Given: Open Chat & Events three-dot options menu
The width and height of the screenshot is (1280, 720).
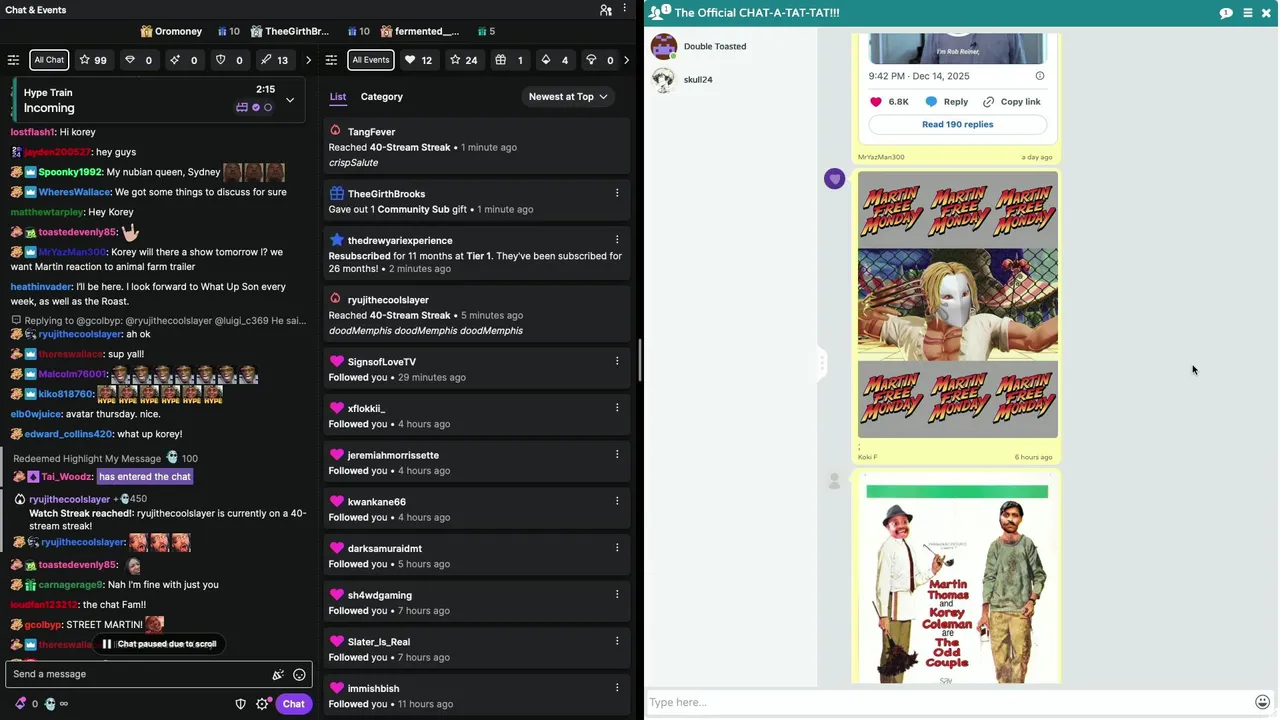Looking at the screenshot, I should 626,10.
